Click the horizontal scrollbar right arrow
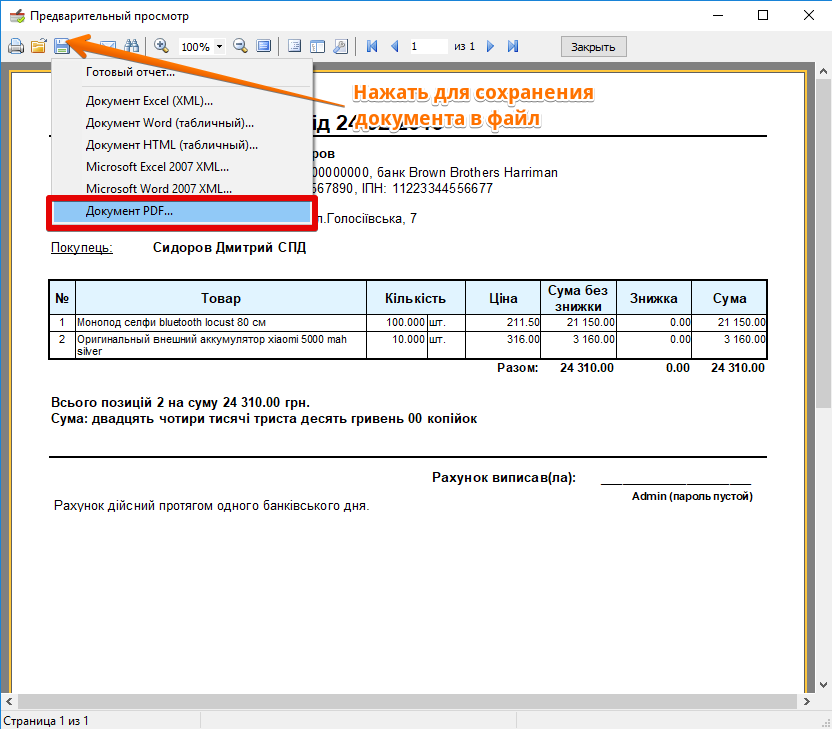This screenshot has width=832, height=729. click(807, 701)
